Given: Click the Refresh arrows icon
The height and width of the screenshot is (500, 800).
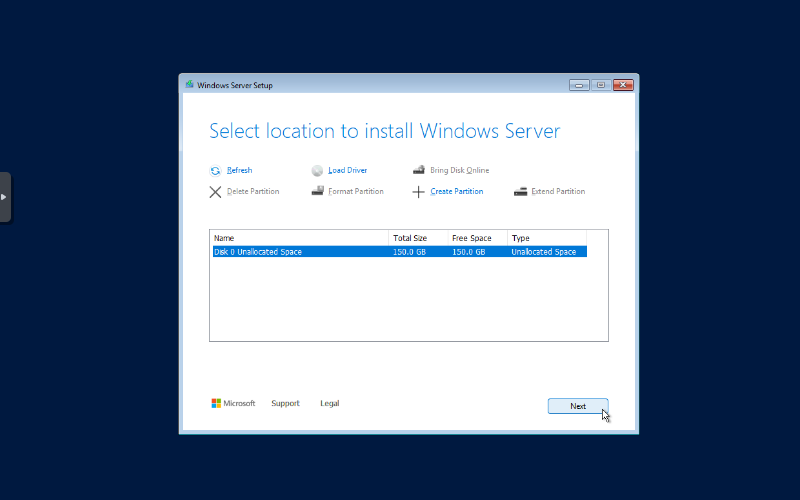Looking at the screenshot, I should [x=215, y=171].
